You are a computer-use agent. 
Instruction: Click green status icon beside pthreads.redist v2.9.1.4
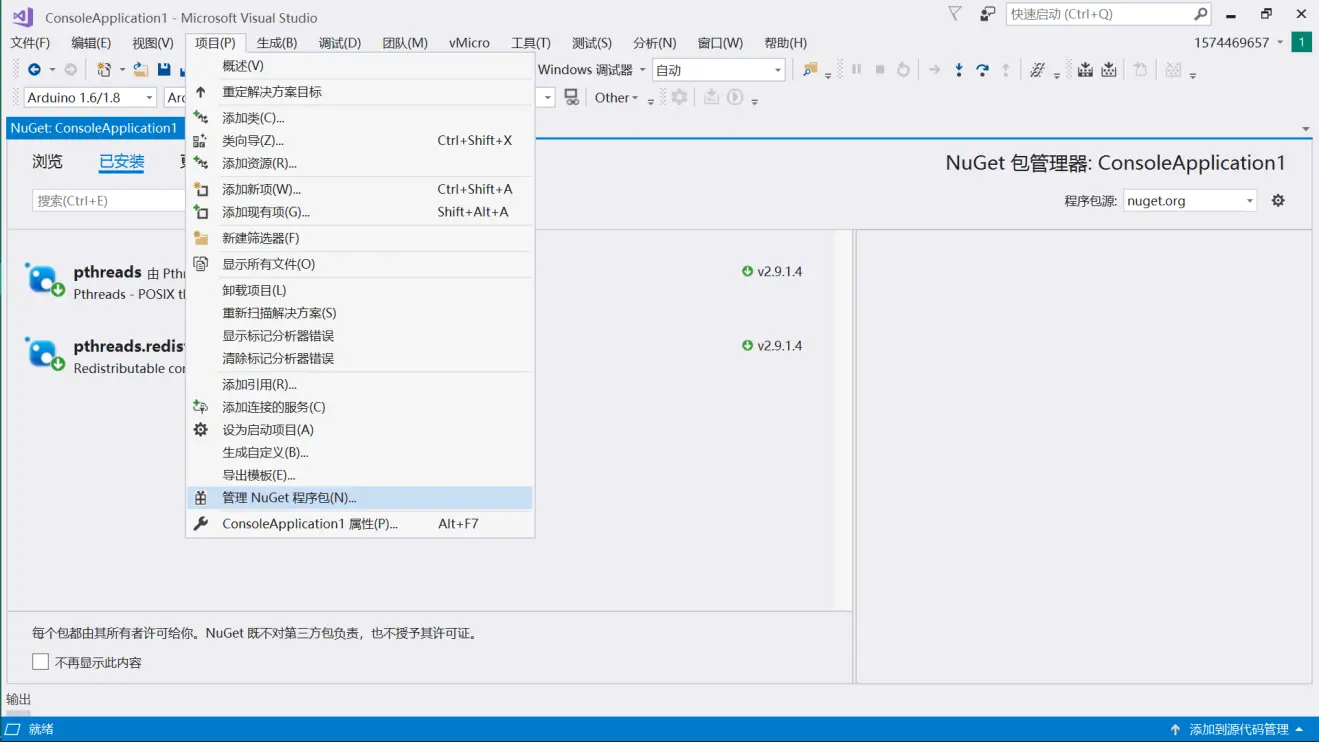747,345
